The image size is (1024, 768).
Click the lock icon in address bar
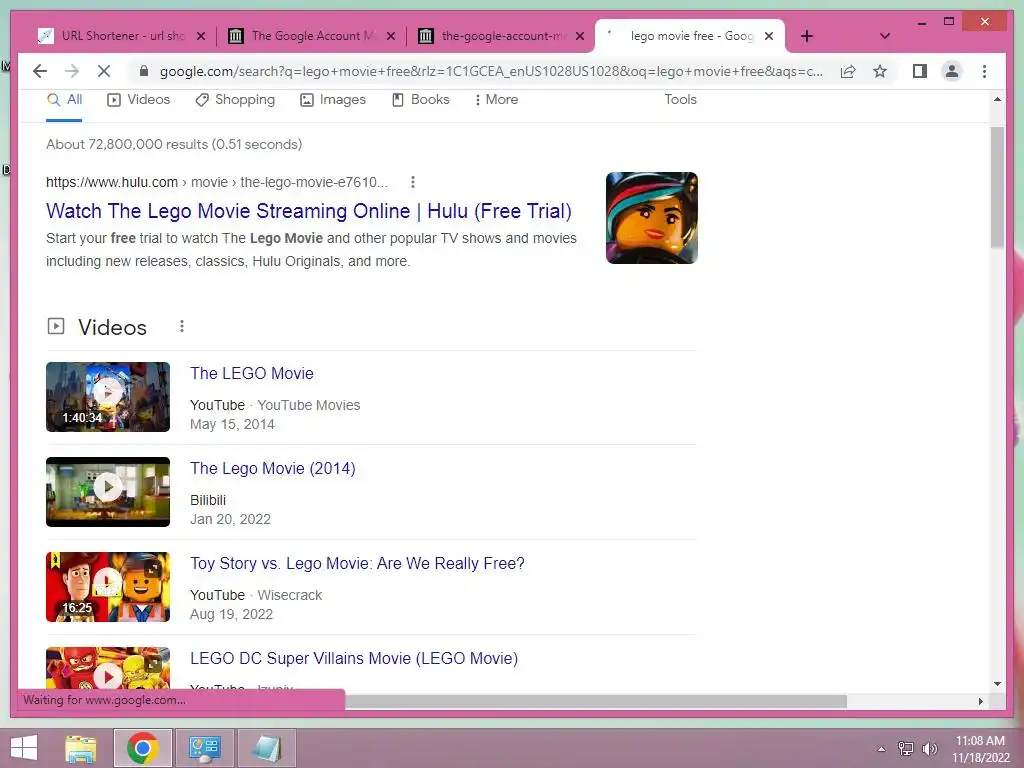pos(144,71)
